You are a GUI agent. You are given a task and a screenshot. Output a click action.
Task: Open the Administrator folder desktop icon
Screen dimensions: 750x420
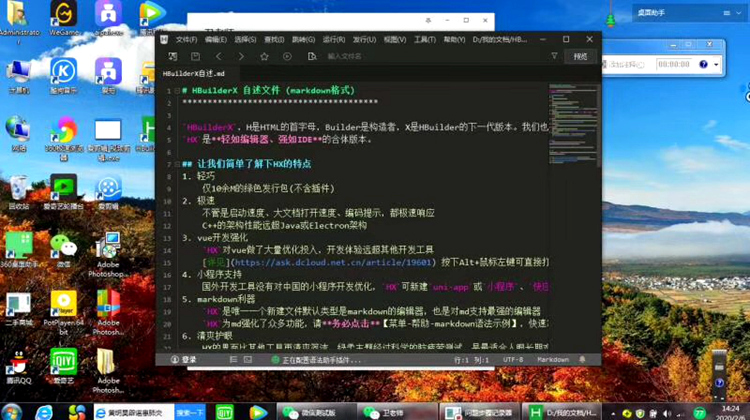coord(18,22)
